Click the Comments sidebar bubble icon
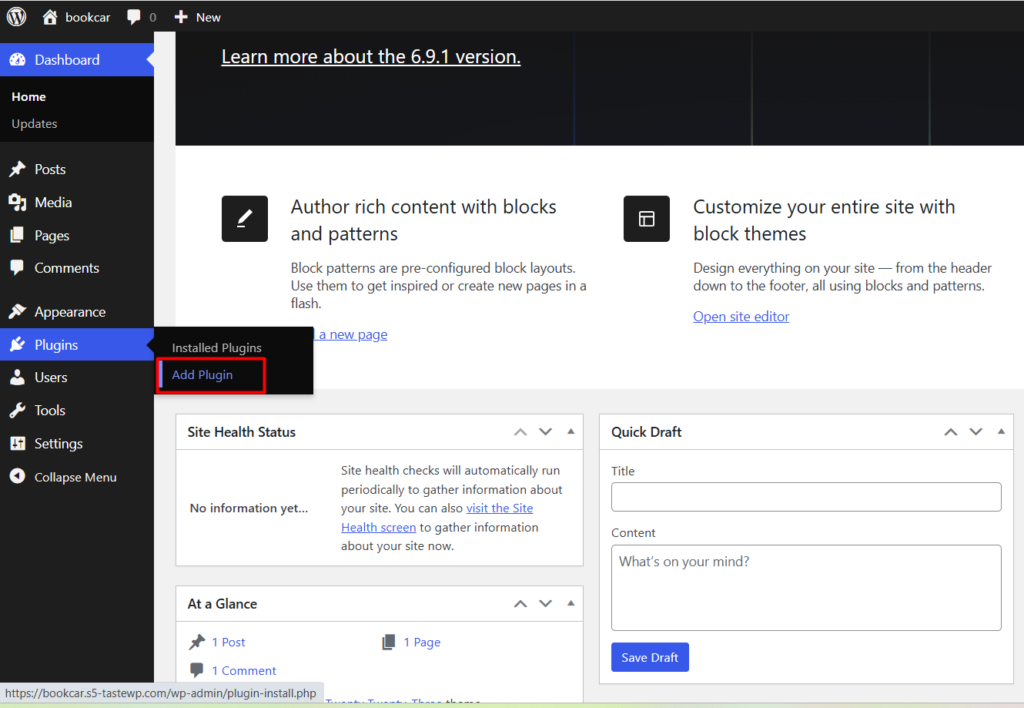Screen dimensions: 1024x708 18,268
